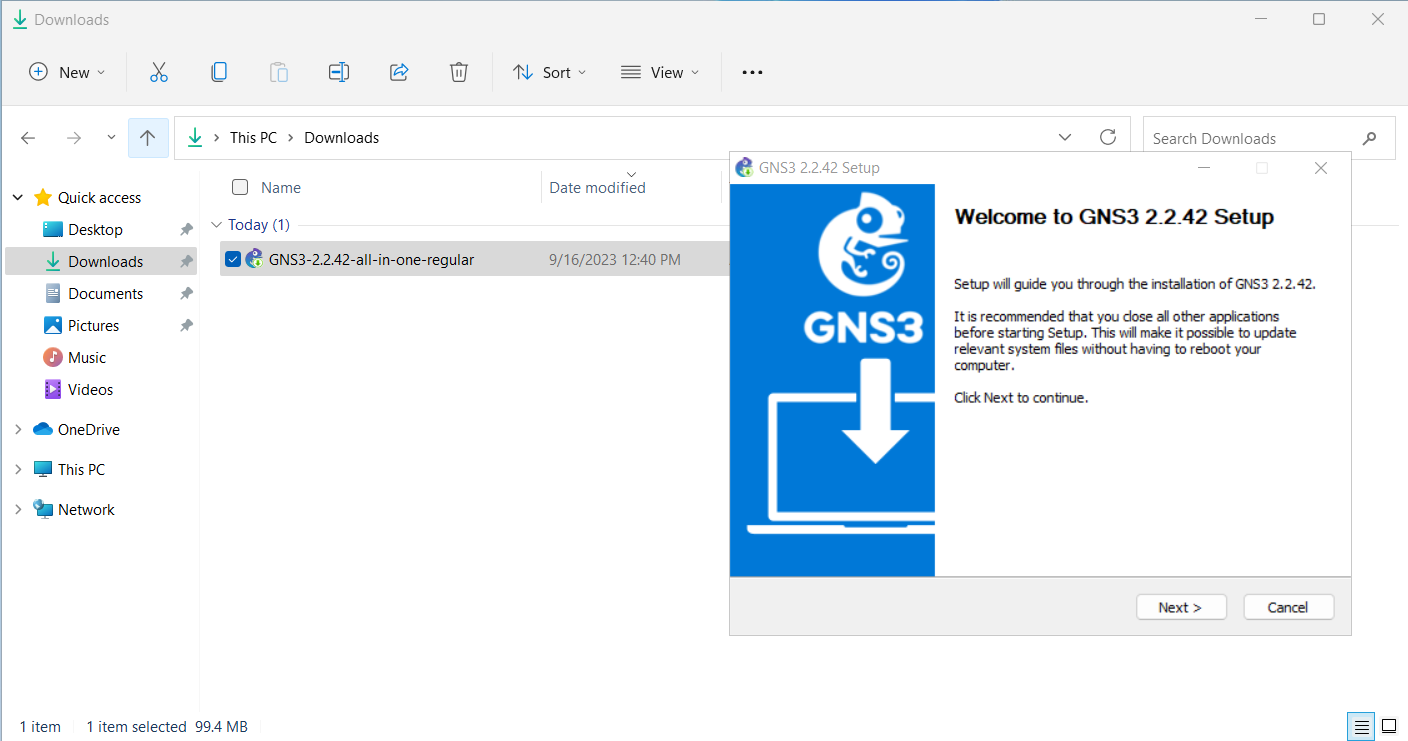1408x741 pixels.
Task: Collapse the Today group
Action: pos(216,225)
